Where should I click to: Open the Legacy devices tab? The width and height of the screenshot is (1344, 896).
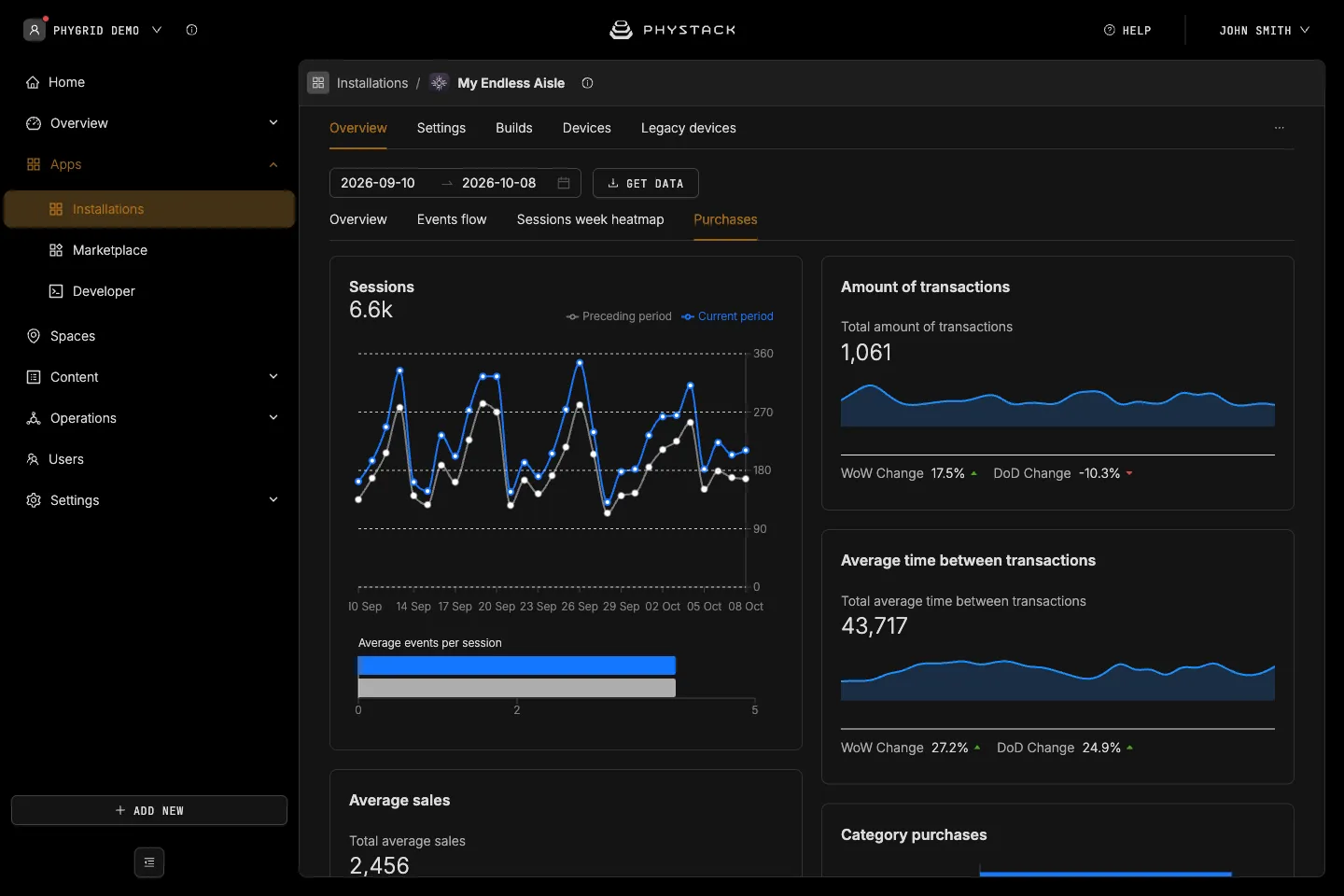click(x=689, y=128)
